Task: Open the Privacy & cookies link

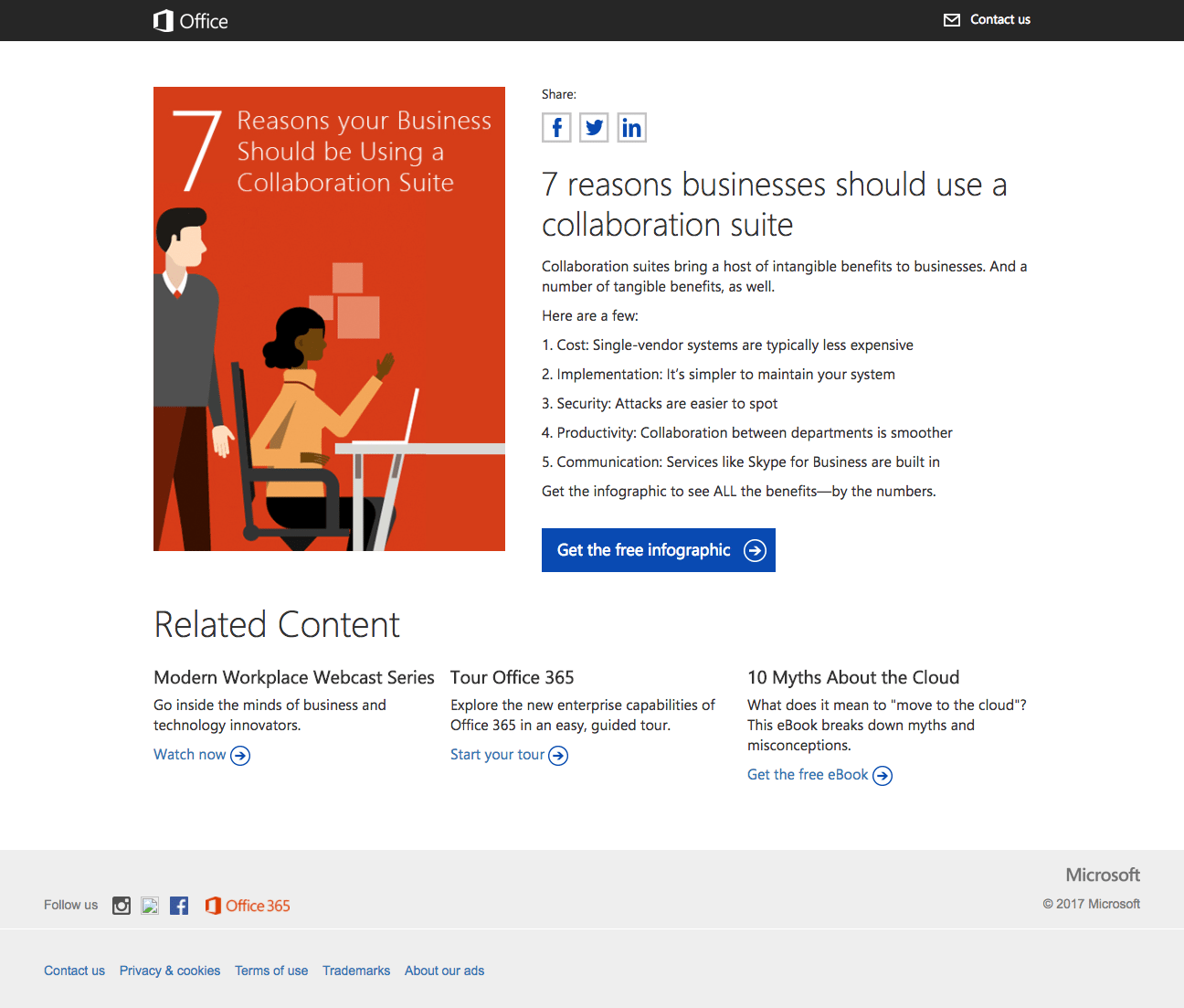Action: [170, 971]
